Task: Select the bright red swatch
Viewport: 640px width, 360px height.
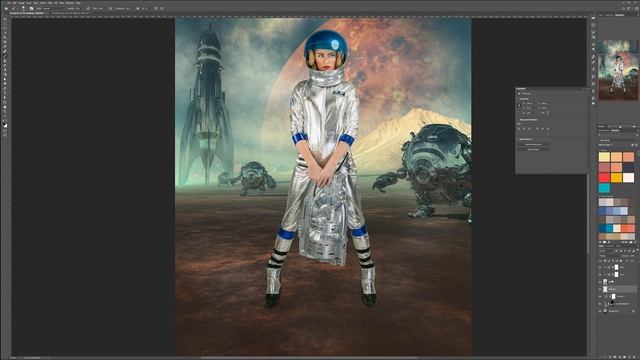Action: (x=604, y=177)
